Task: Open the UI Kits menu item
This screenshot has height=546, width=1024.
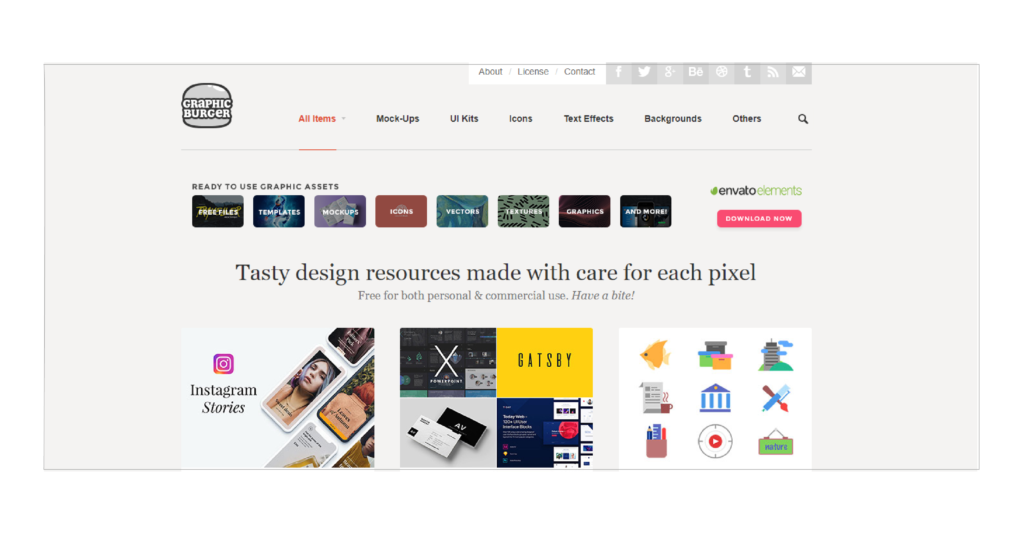Action: (464, 119)
